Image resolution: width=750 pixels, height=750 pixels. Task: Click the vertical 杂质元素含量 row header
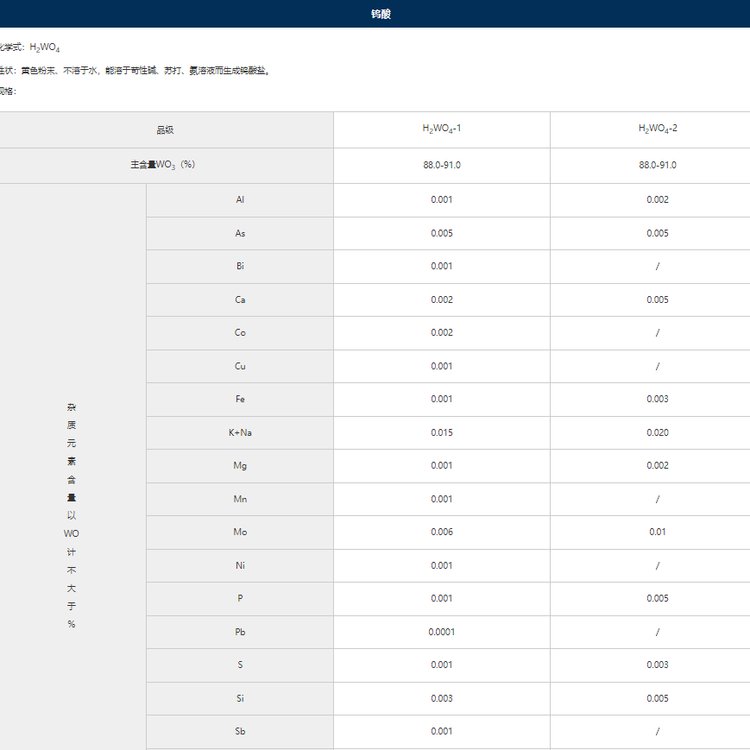72,515
